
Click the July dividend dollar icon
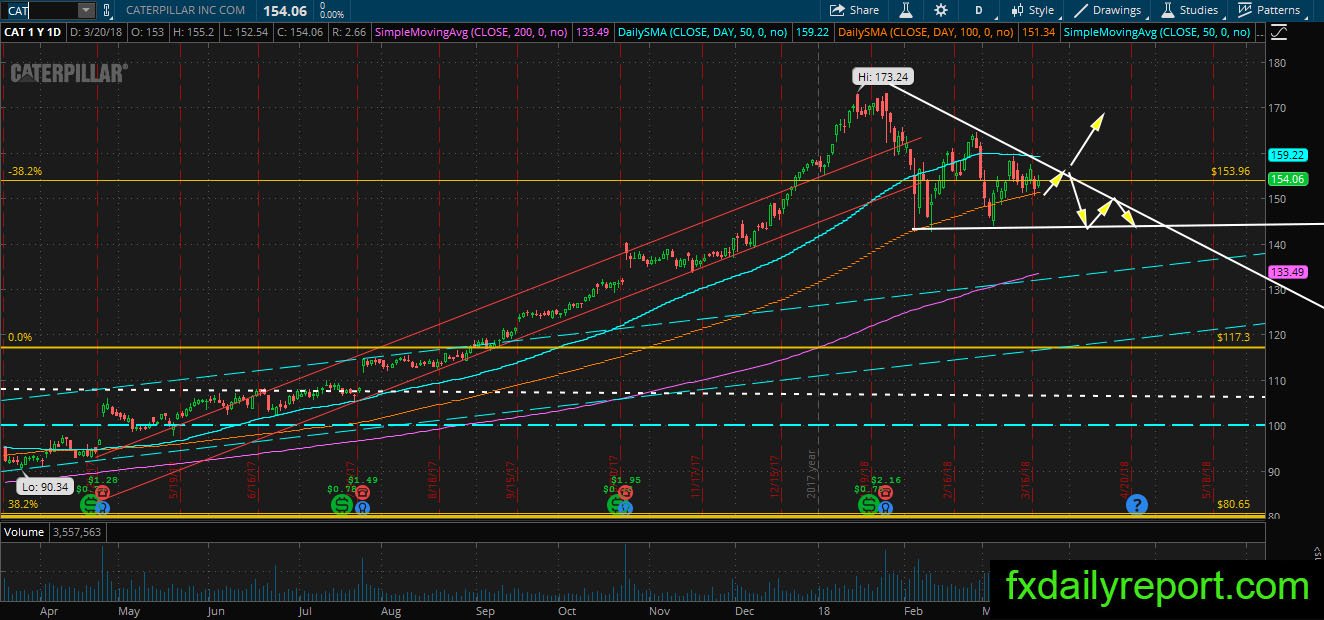tap(343, 505)
